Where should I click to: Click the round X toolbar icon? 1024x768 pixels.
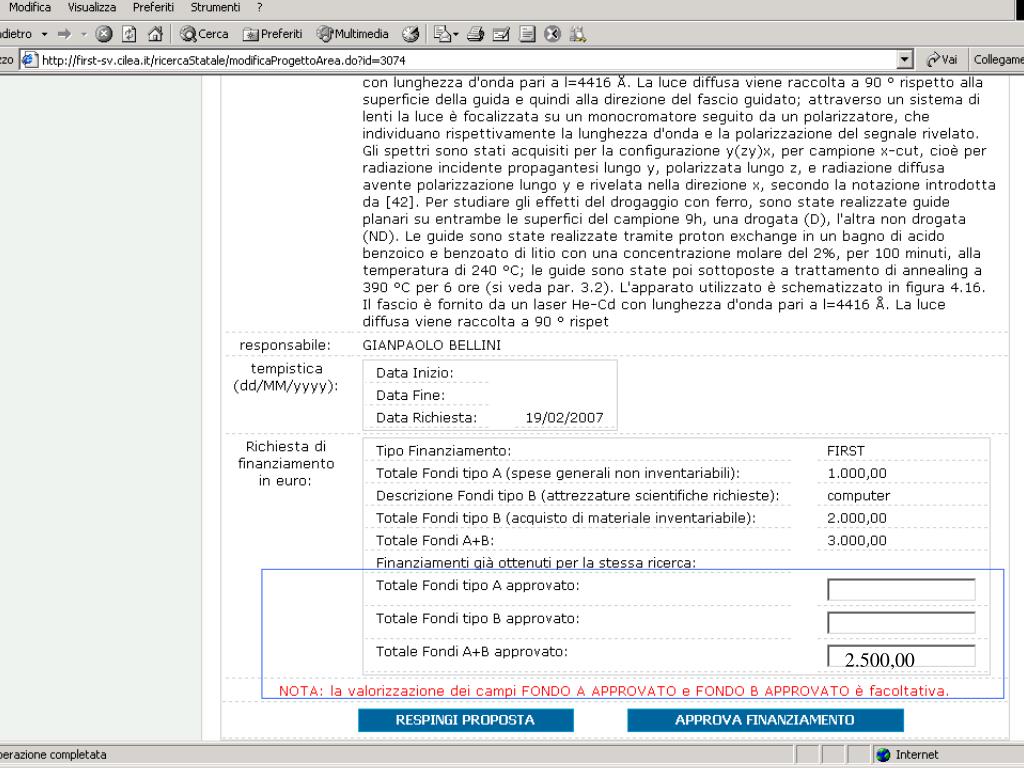(x=552, y=34)
